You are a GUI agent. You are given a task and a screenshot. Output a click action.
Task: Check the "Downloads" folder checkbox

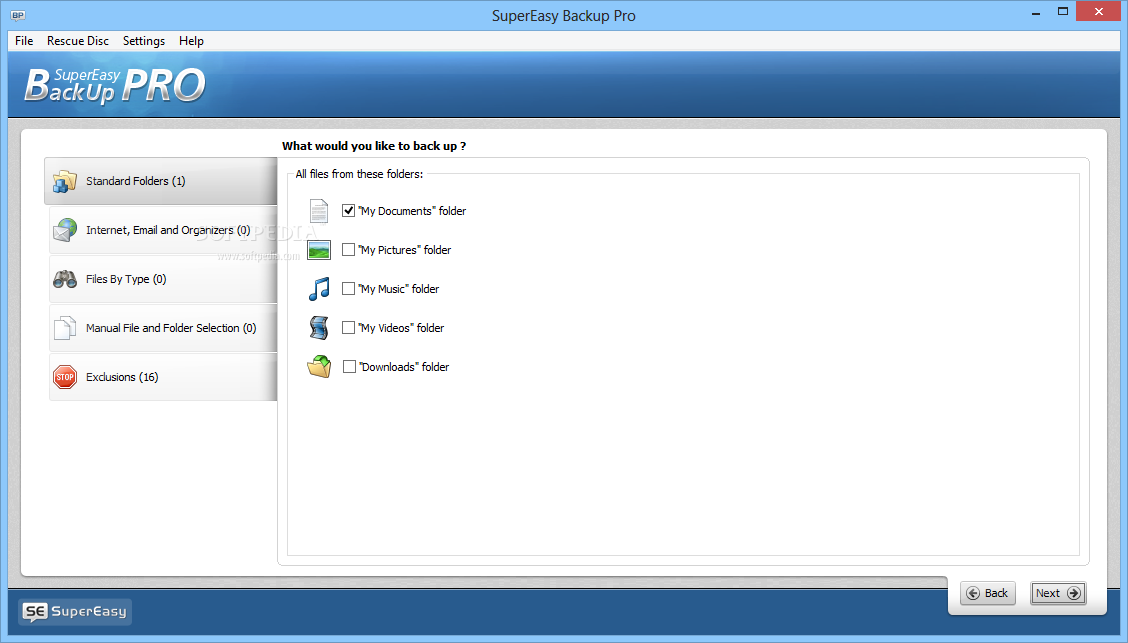click(349, 366)
